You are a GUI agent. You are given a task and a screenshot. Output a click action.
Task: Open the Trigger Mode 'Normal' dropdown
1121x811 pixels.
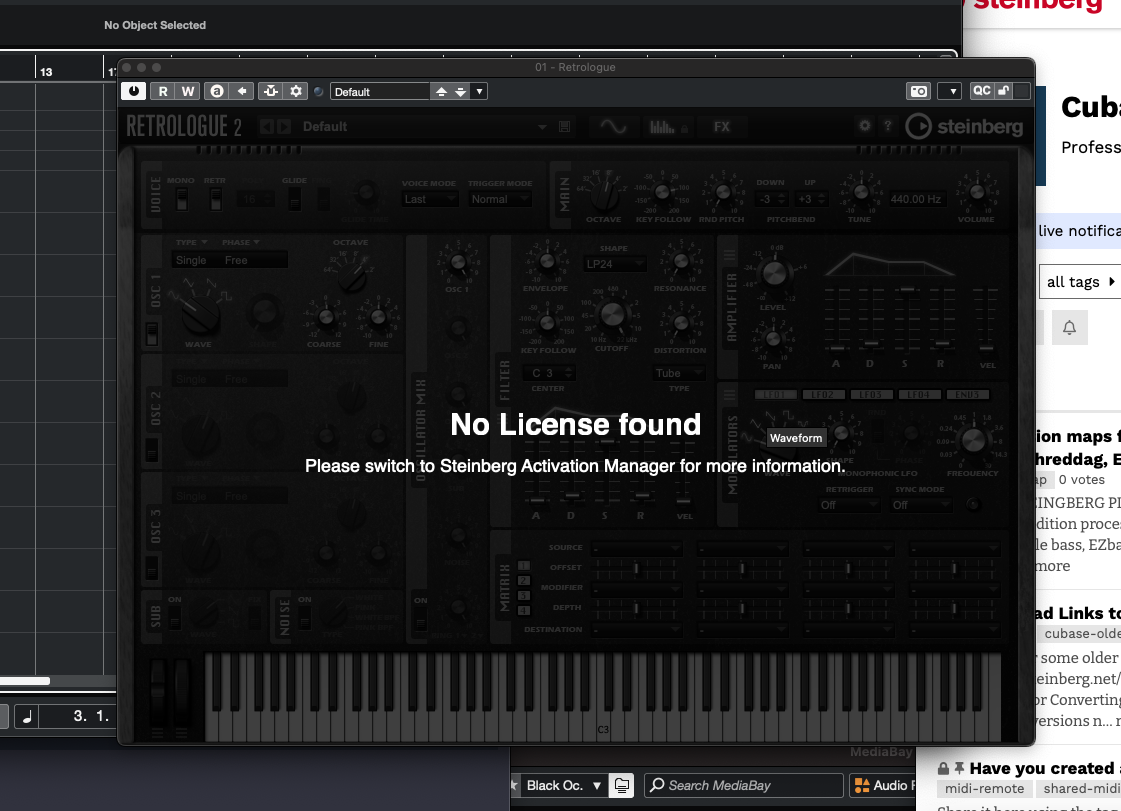(x=499, y=200)
